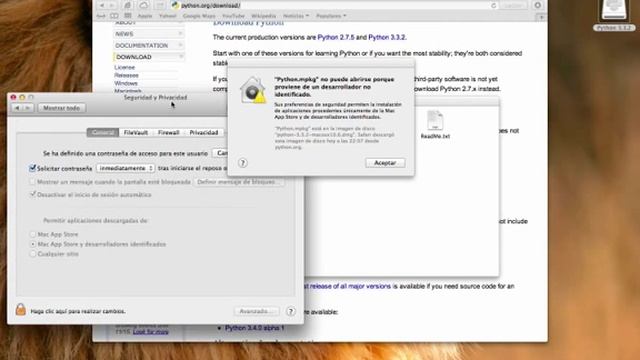Open the Python 3.4.0 alpha 1 link

[254, 328]
